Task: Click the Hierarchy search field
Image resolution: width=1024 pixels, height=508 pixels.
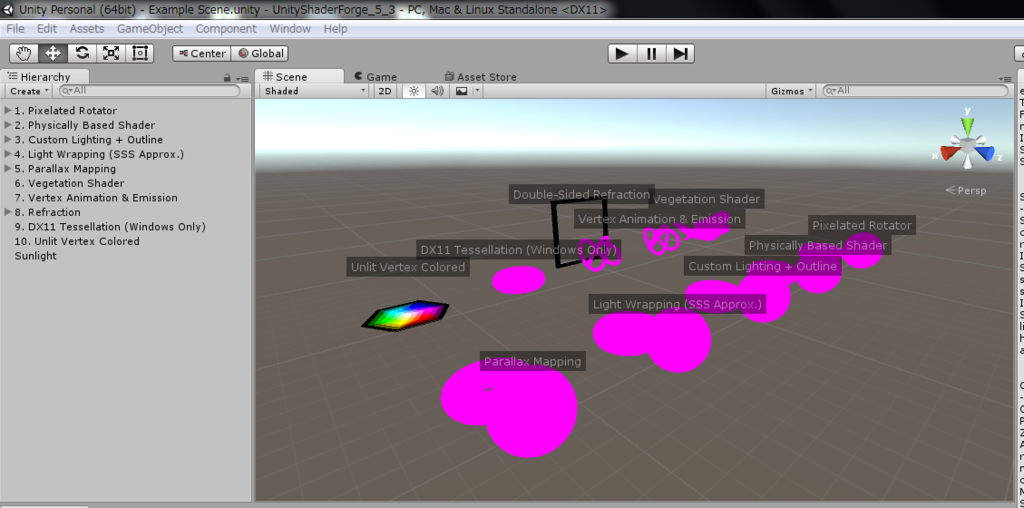Action: (150, 91)
